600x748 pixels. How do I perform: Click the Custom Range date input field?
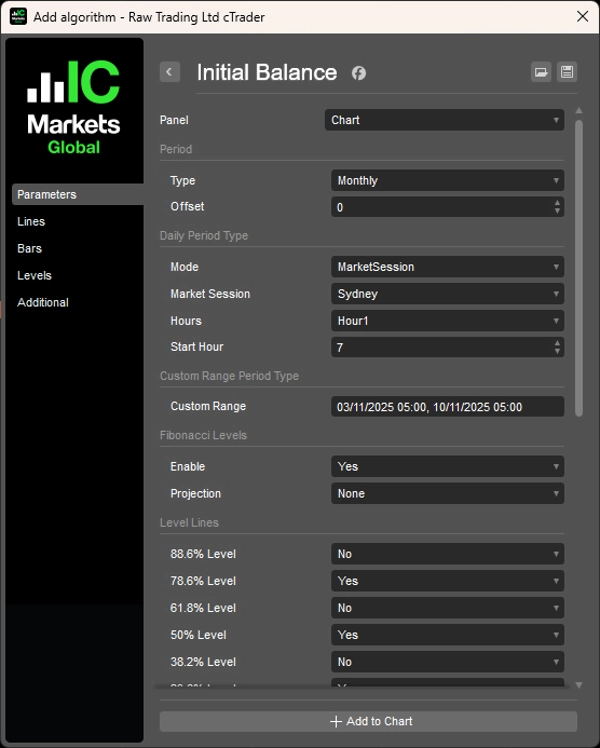[447, 407]
